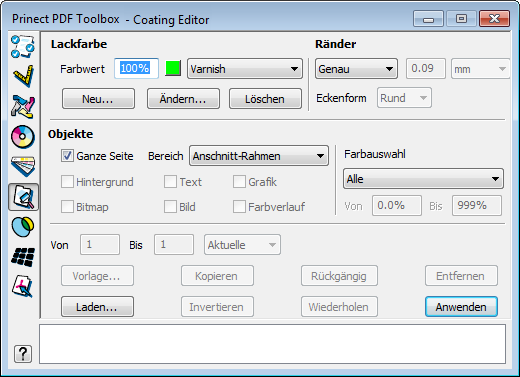Open the CMYK color wheel editor
The image size is (520, 377).
(x=23, y=137)
